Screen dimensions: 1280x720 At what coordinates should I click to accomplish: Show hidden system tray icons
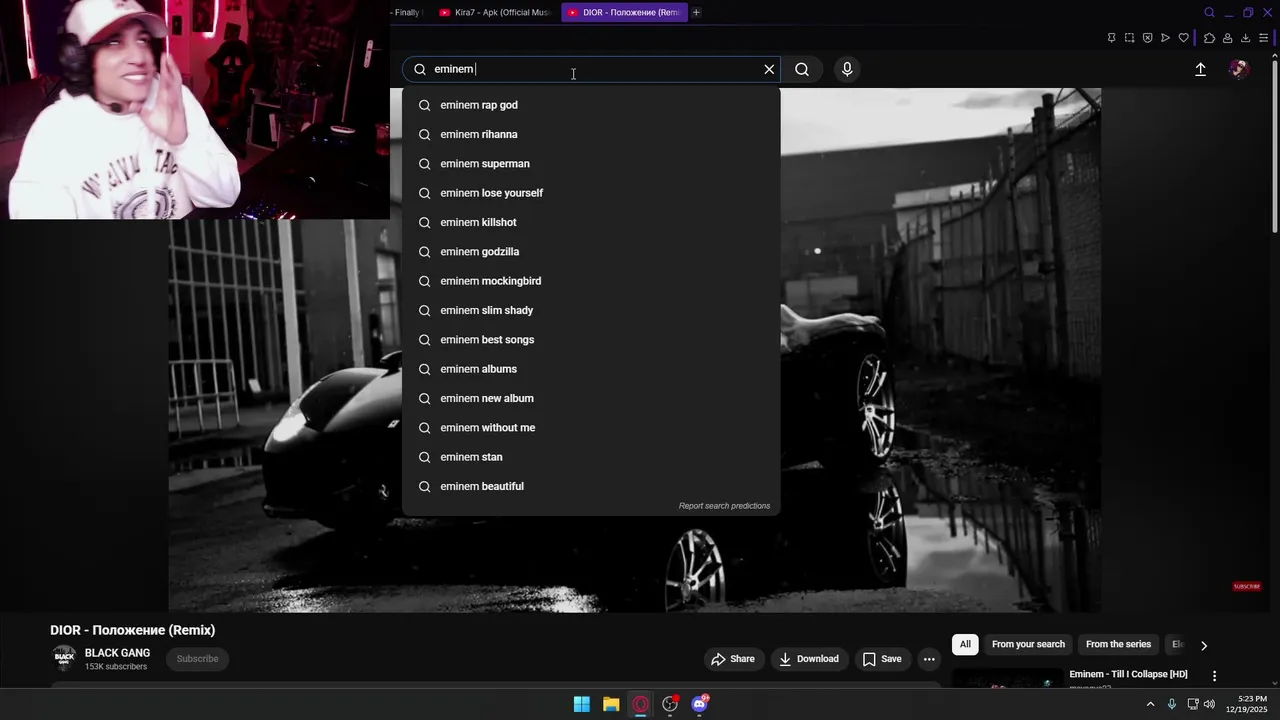pyautogui.click(x=1150, y=704)
